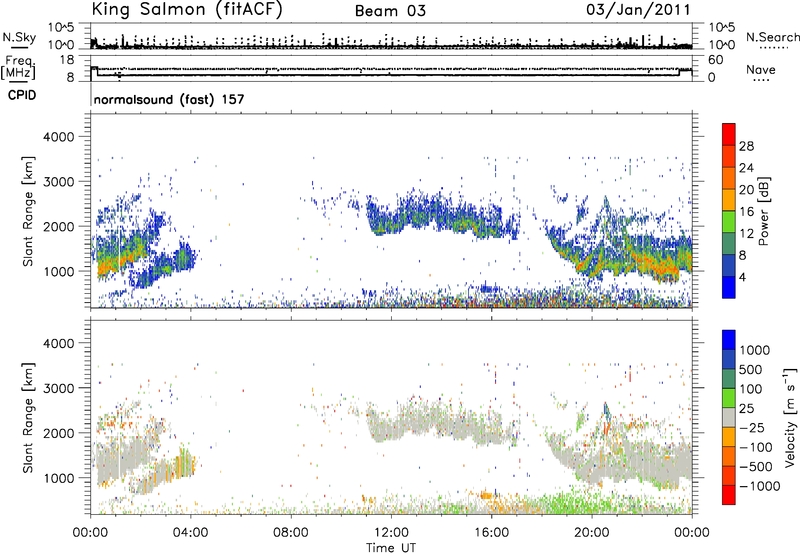Click 'Slant Range [km]' label of power panel
Screen dimensions: 800x554
pos(28,211)
